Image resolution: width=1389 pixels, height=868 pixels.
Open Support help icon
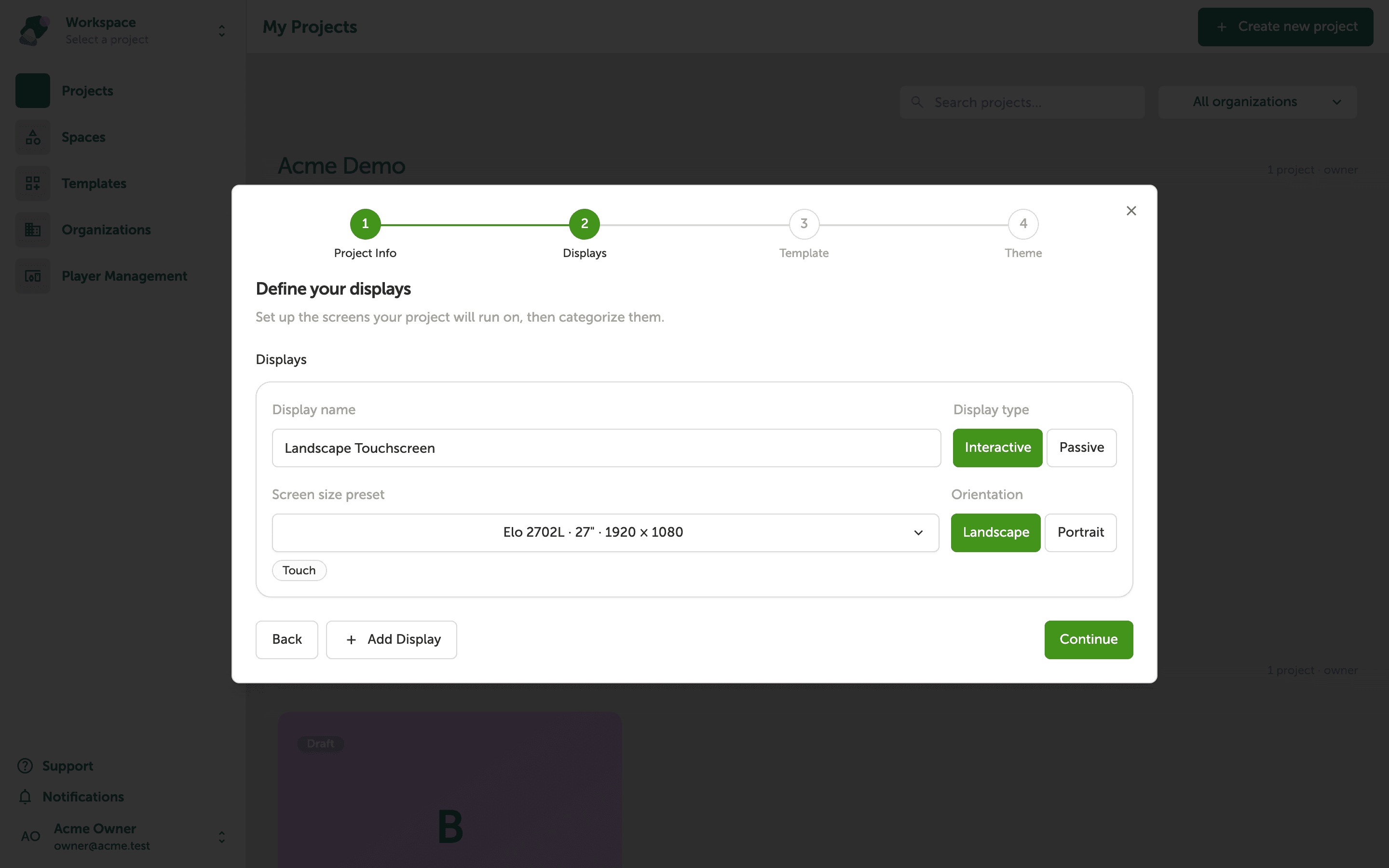click(x=25, y=766)
